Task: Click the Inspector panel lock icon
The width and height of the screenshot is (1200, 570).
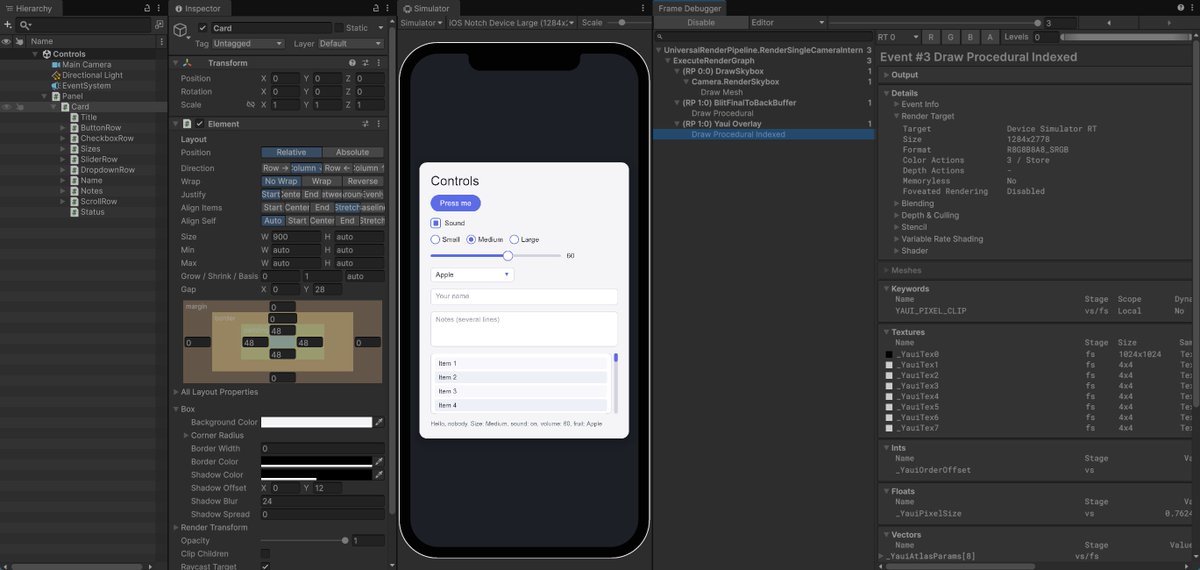Action: (x=376, y=8)
